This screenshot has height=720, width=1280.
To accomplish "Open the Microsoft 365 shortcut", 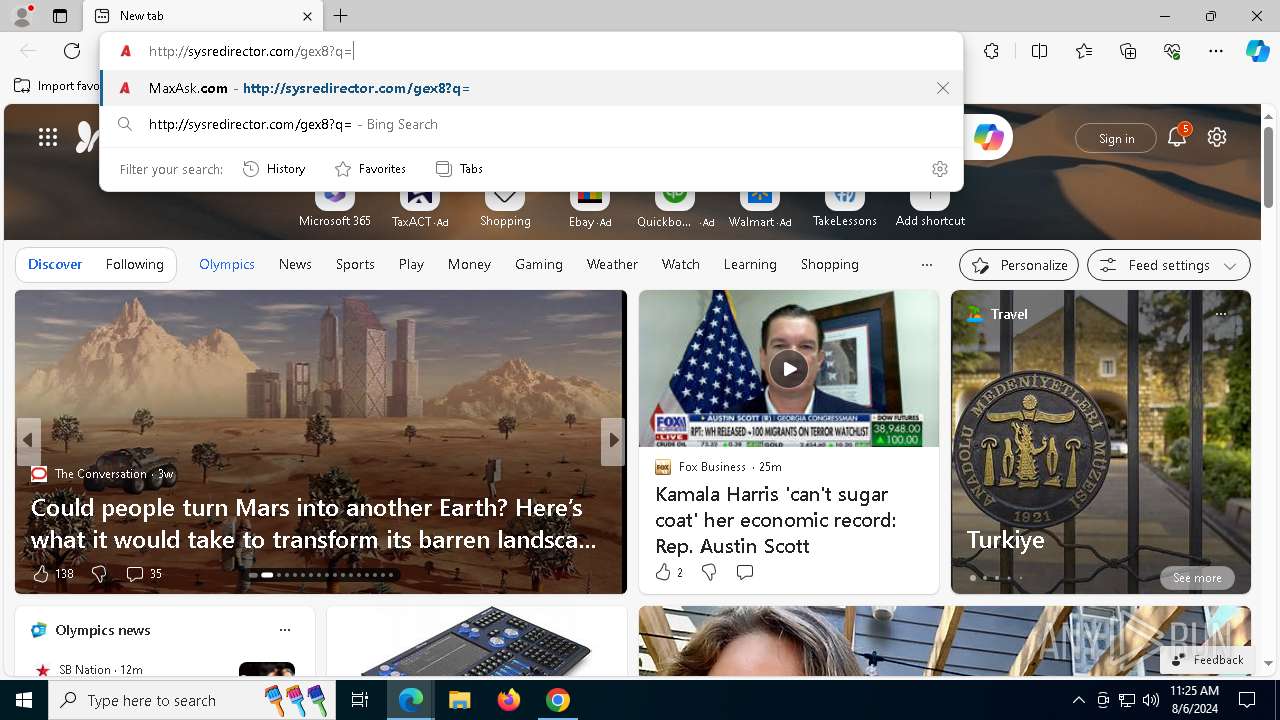I will pos(335,207).
